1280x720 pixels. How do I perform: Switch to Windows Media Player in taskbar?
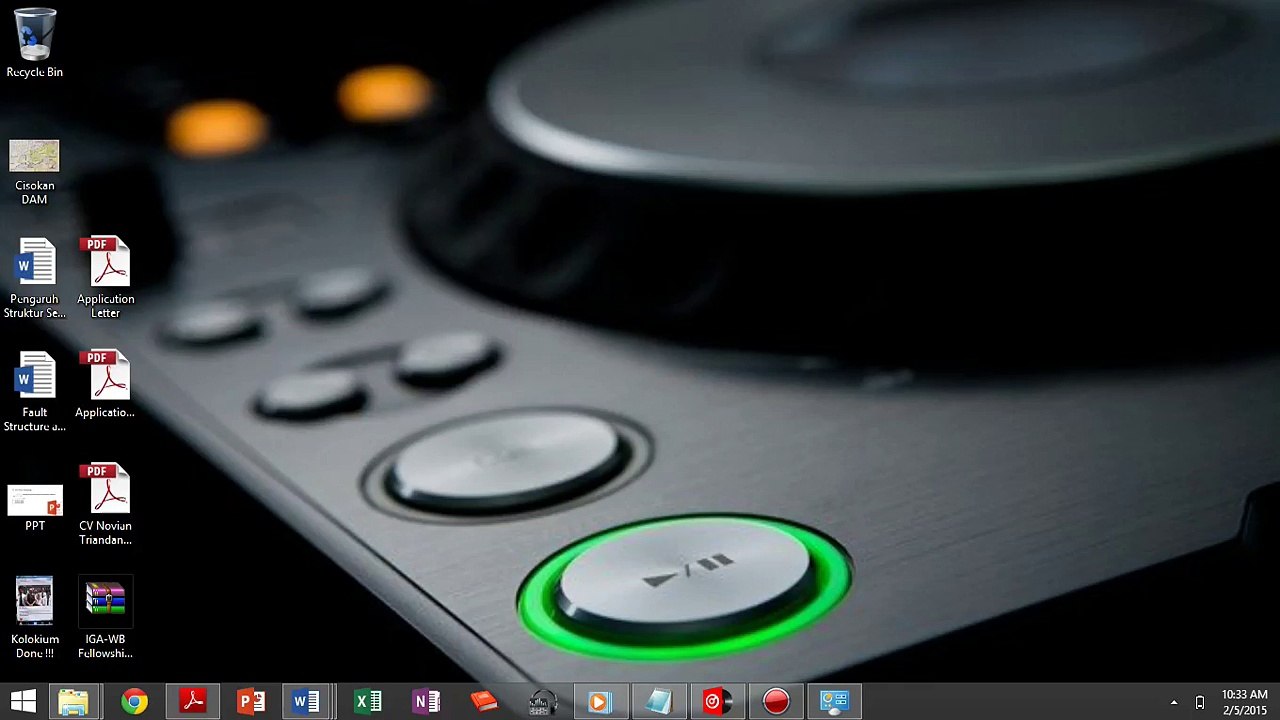pos(600,701)
